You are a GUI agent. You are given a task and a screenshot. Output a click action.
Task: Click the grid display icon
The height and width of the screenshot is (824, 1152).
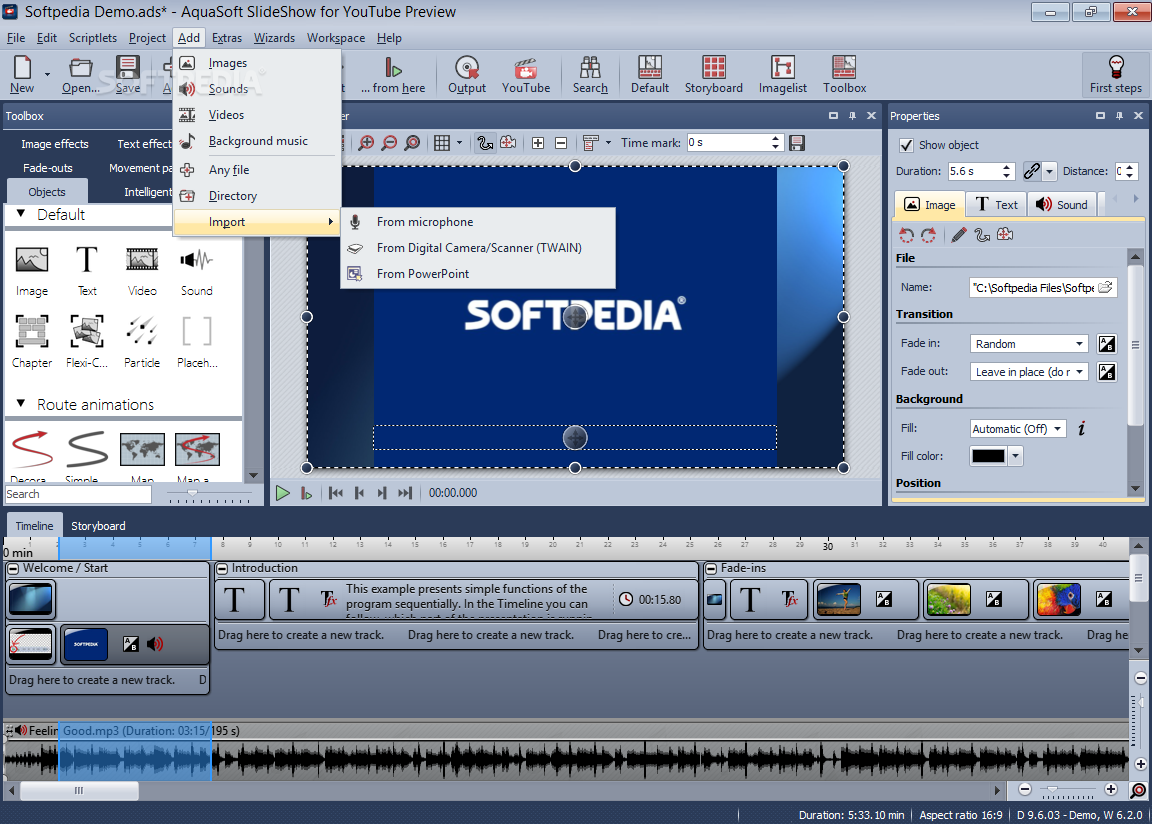[442, 142]
